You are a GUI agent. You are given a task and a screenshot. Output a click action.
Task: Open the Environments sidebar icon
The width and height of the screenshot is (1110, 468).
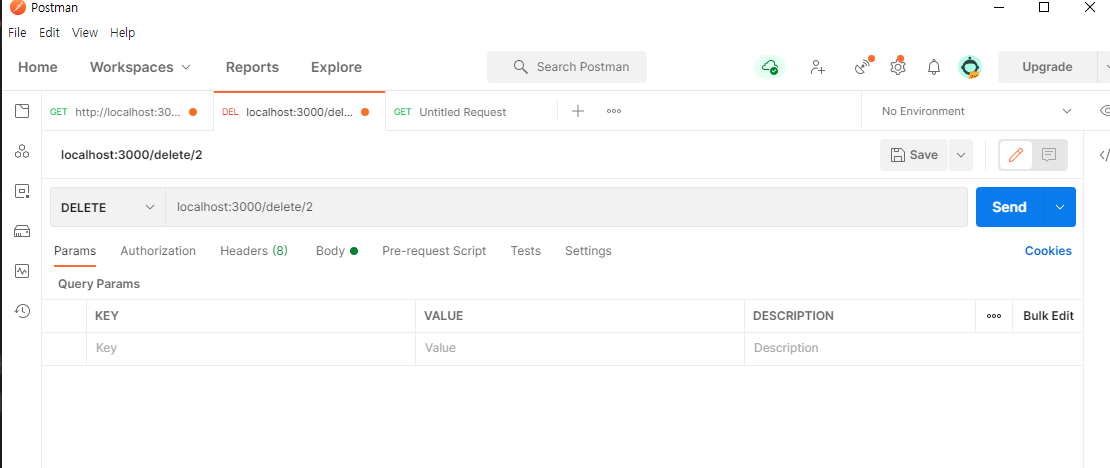pyautogui.click(x=23, y=190)
